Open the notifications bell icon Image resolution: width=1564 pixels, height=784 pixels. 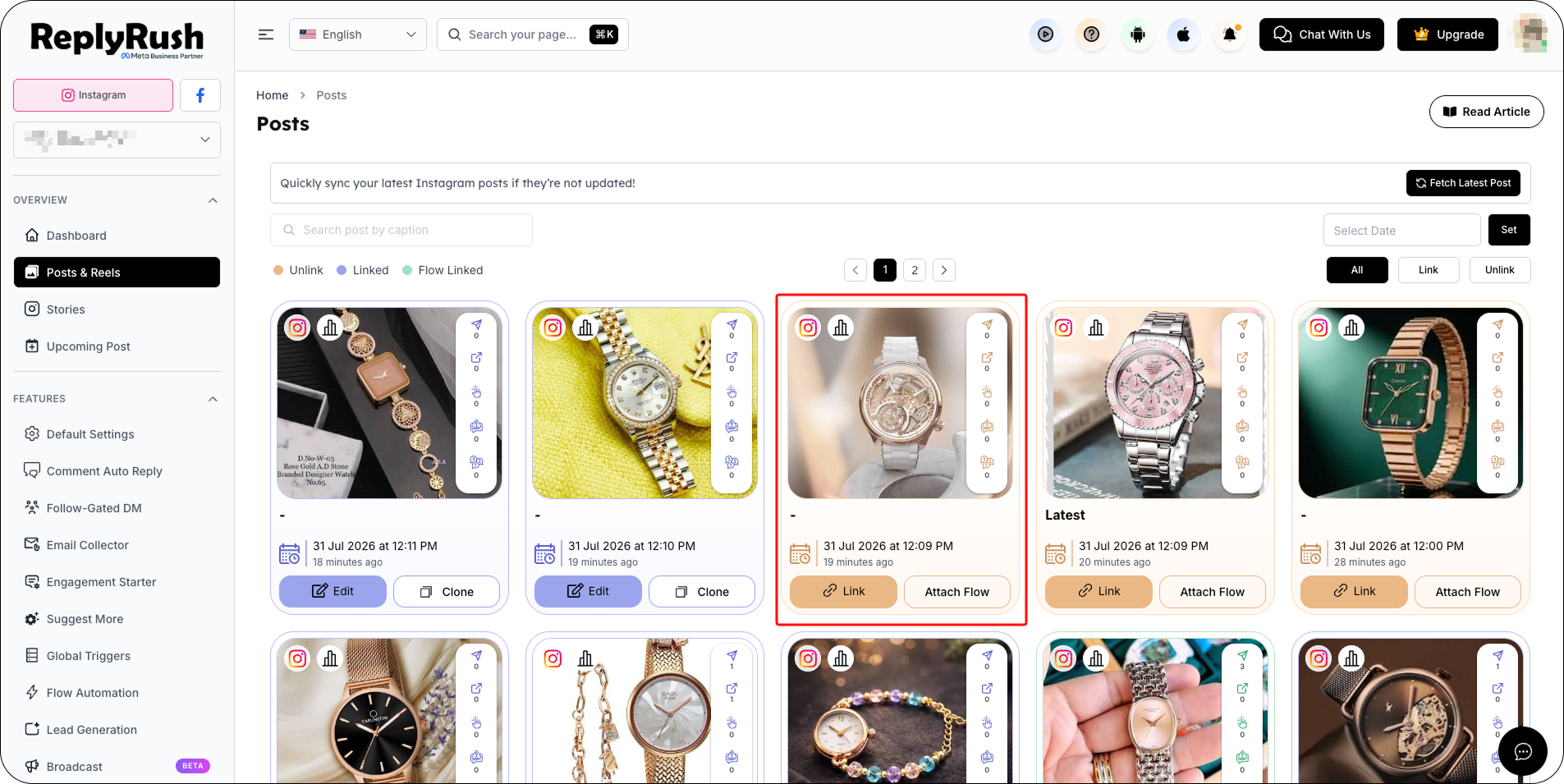[1229, 34]
